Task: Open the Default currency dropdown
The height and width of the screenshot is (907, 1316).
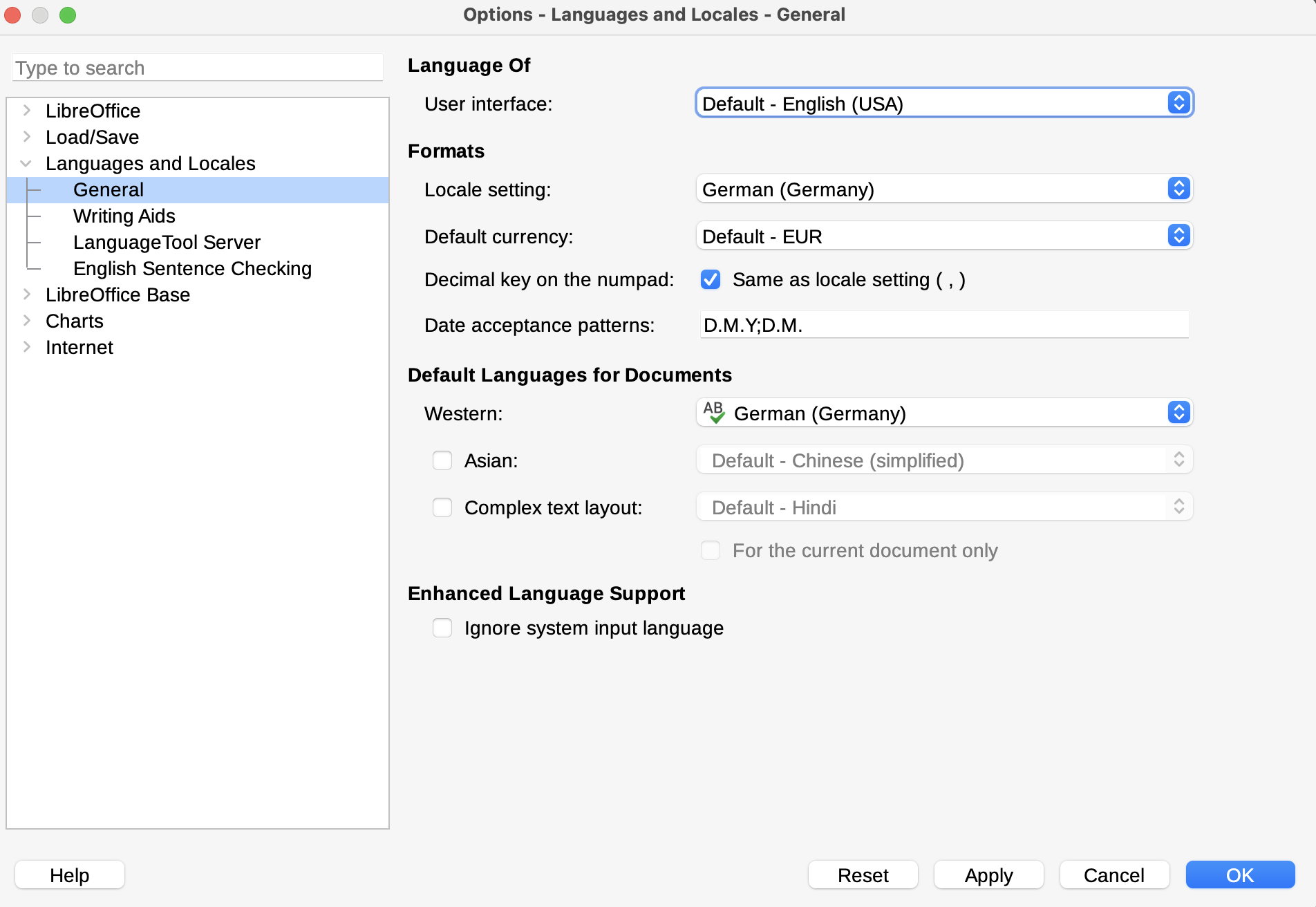Action: 944,236
